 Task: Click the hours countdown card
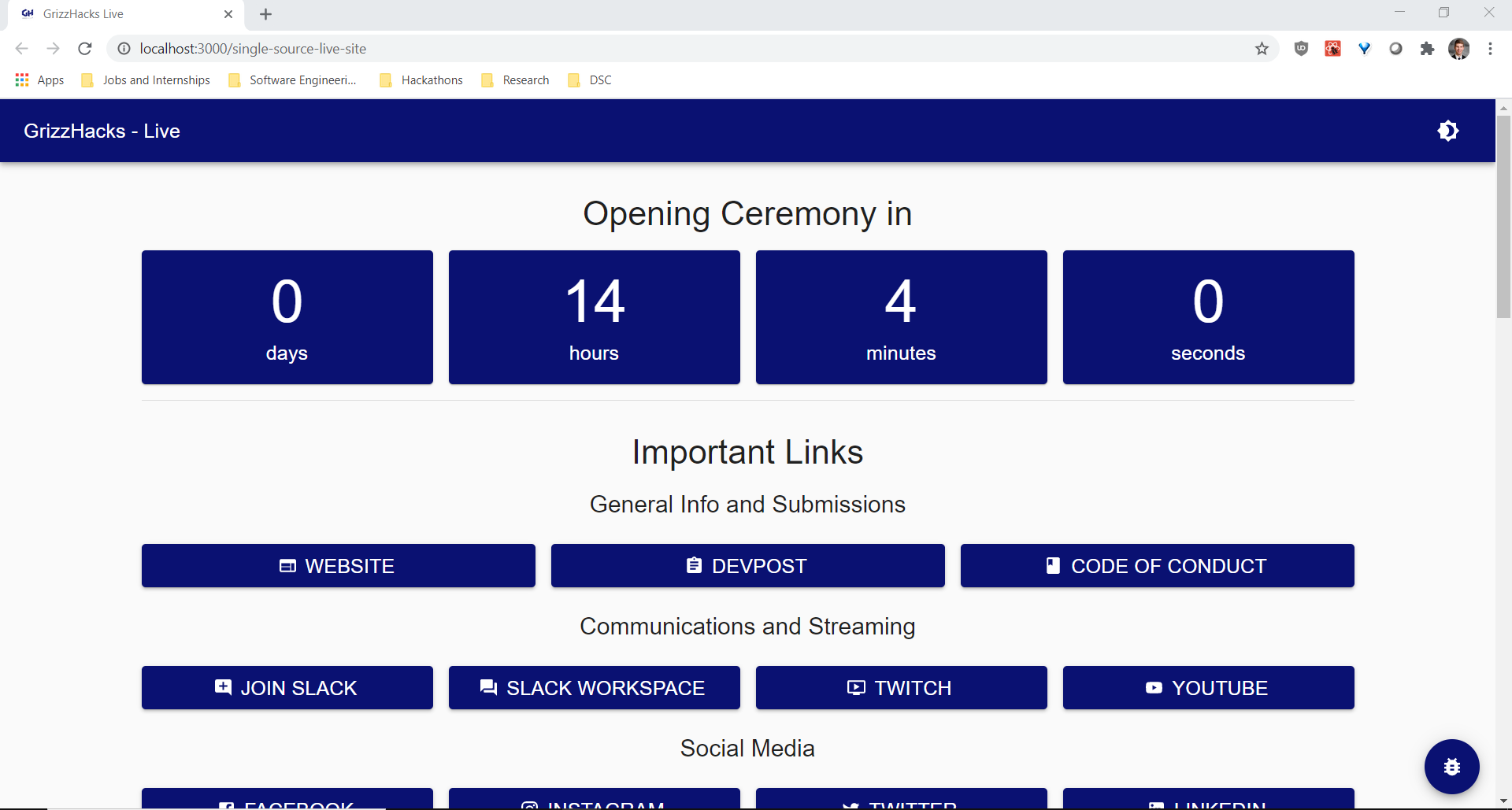tap(595, 317)
